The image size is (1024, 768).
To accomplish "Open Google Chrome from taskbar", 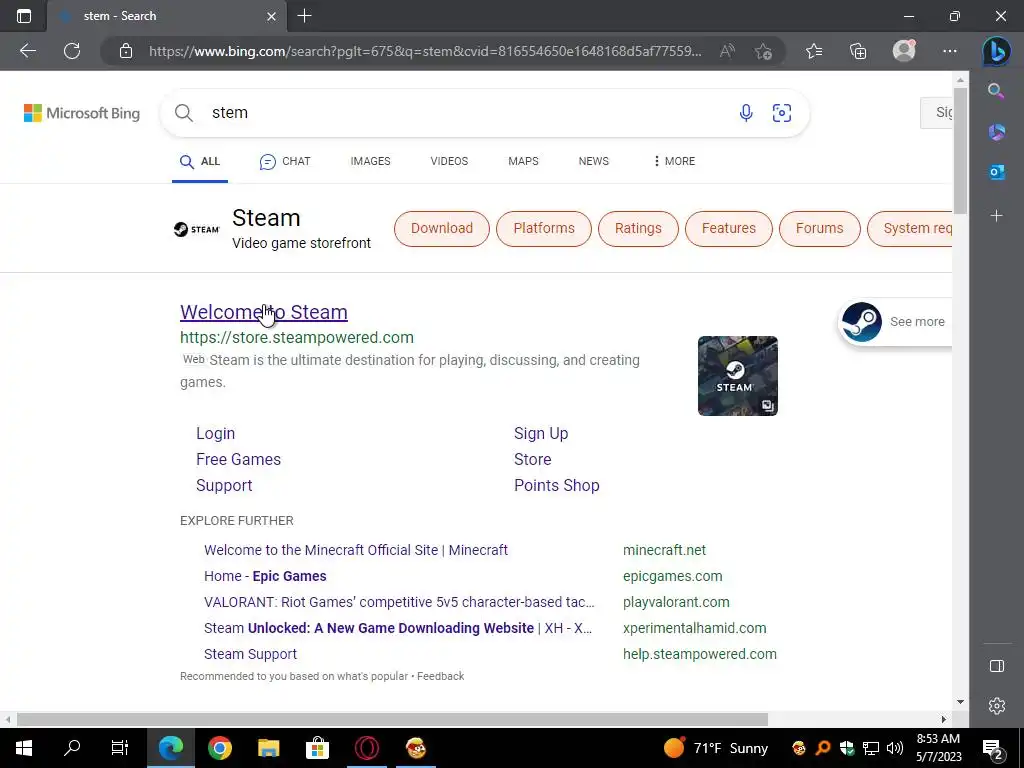I will 220,748.
